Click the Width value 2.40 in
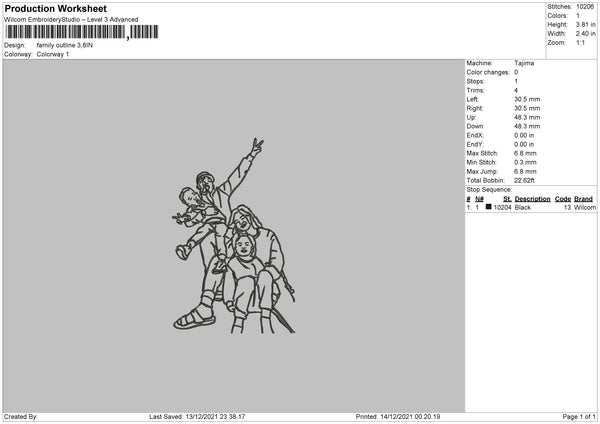This screenshot has width=600, height=424. pyautogui.click(x=585, y=34)
